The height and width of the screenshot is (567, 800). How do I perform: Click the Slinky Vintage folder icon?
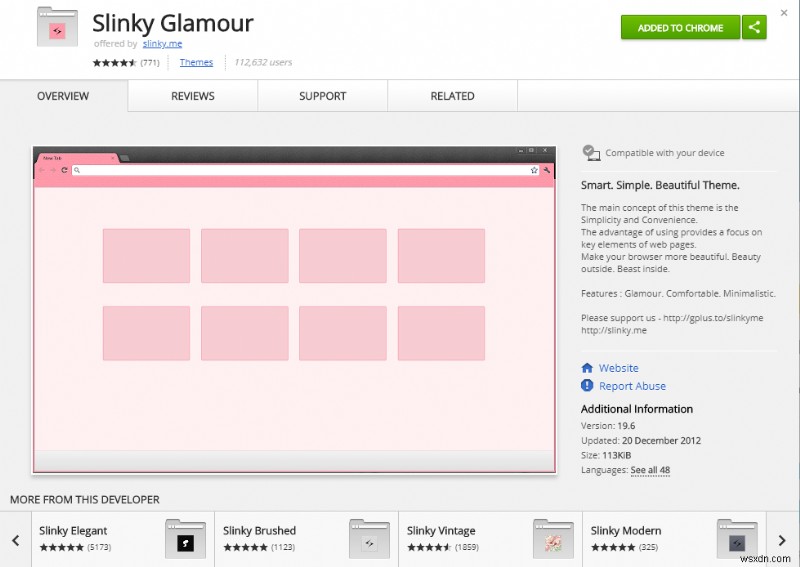pos(553,539)
